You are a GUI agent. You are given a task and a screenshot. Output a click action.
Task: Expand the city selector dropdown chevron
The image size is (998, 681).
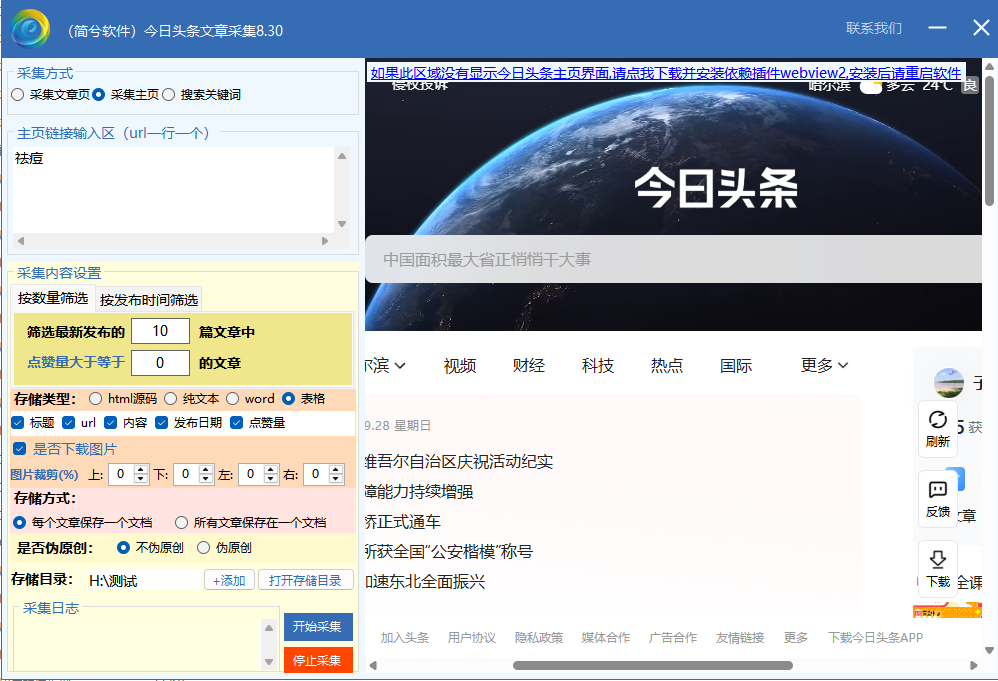[400, 366]
